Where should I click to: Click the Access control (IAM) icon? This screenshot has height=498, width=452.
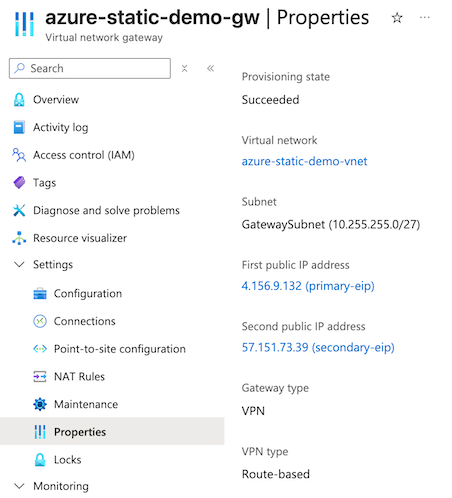point(19,155)
